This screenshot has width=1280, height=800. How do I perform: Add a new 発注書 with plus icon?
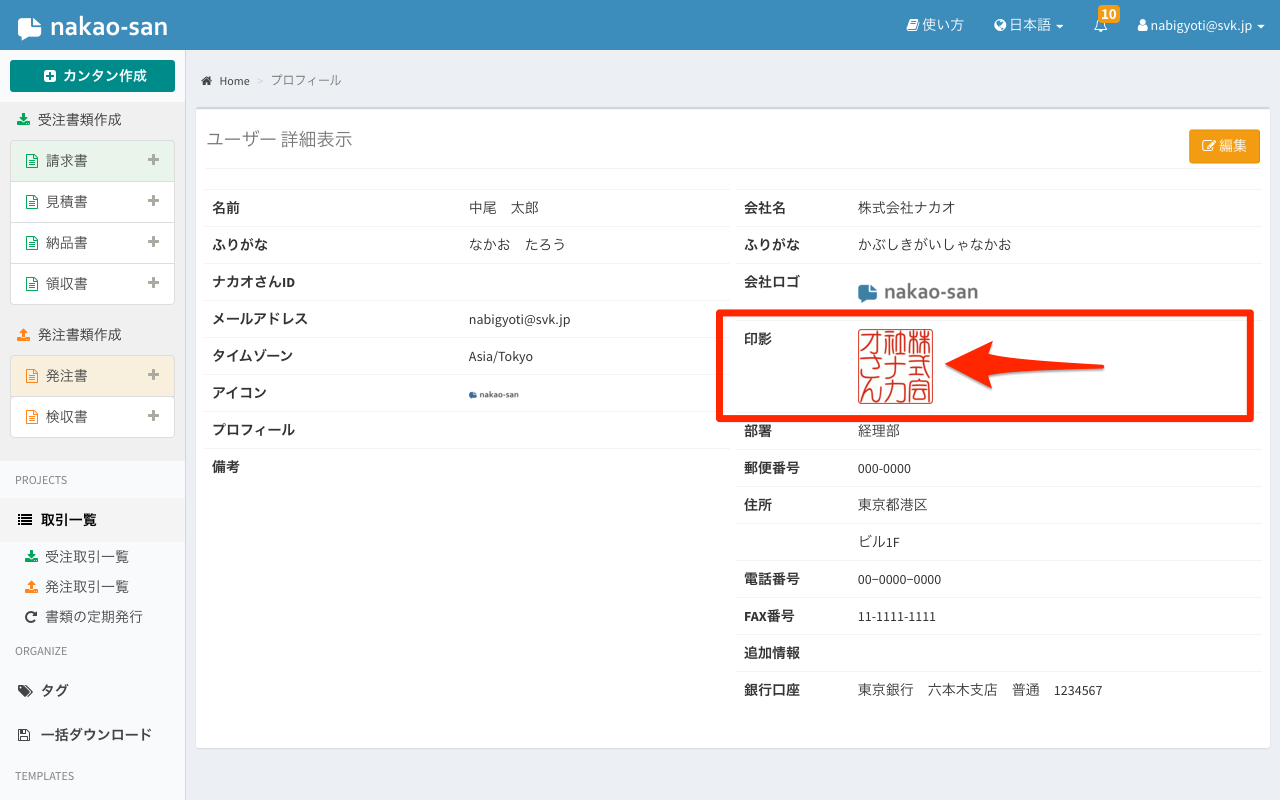(x=153, y=374)
